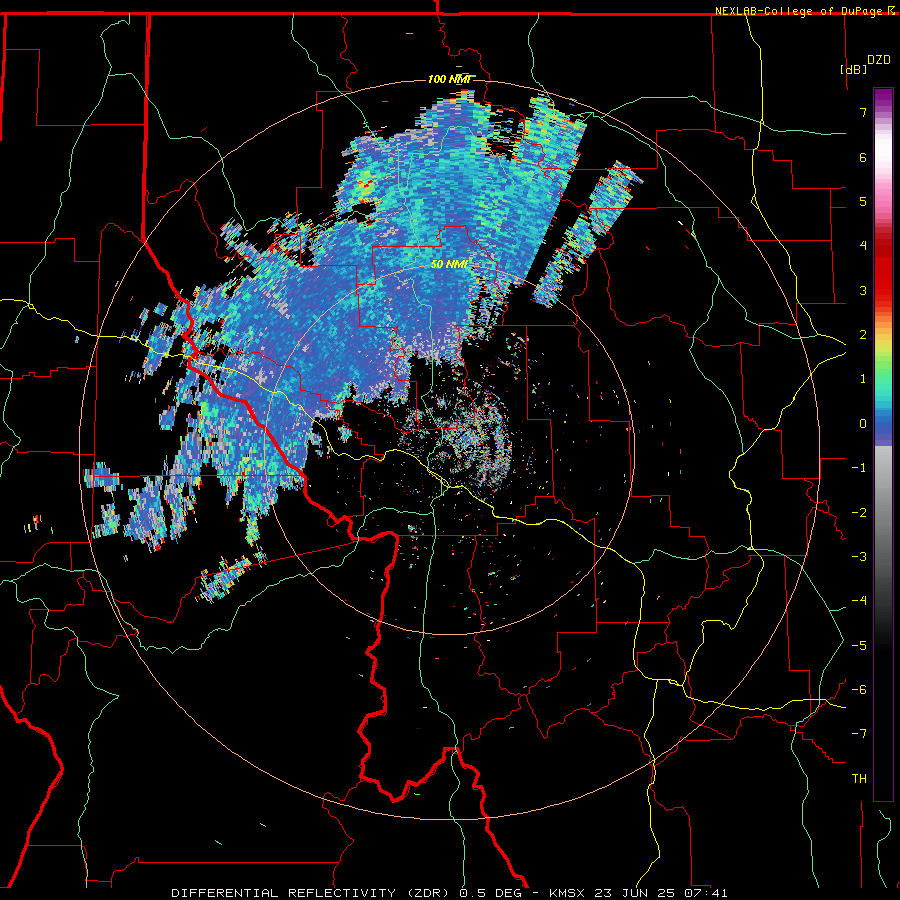Click the 0 value on the color scale
Viewport: 900px width, 900px height.
coord(863,424)
